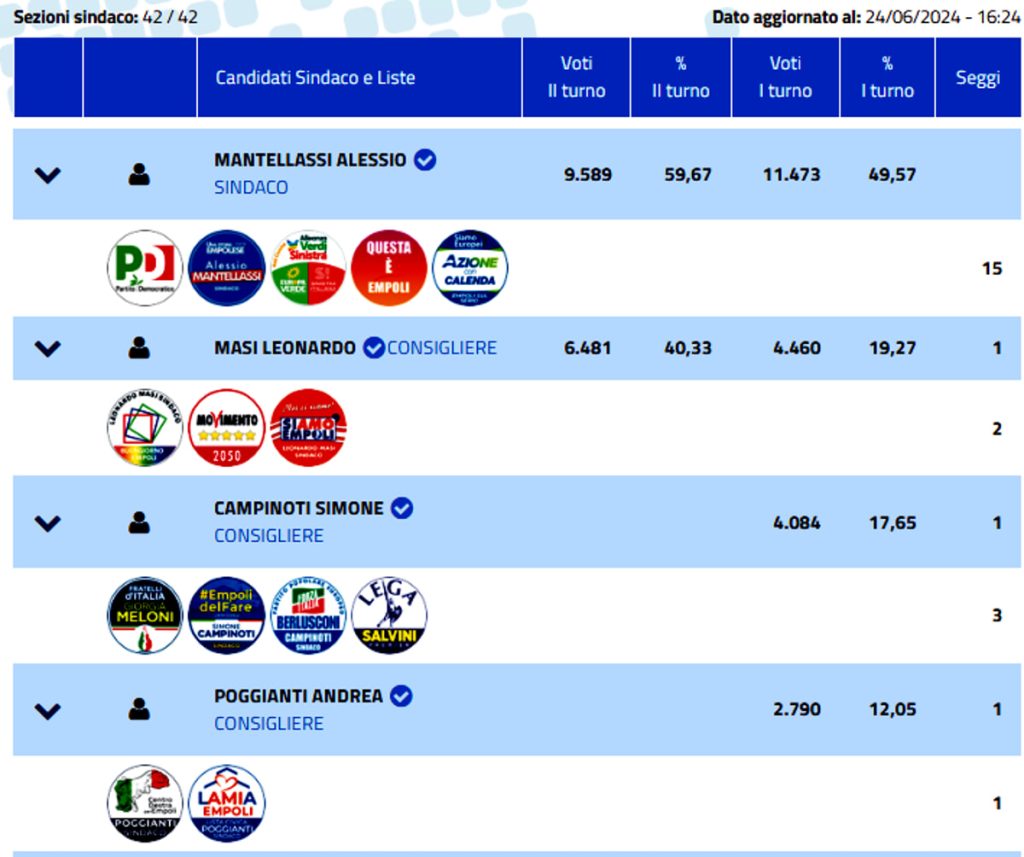
Task: Click the Seggi column header
Action: point(978,77)
